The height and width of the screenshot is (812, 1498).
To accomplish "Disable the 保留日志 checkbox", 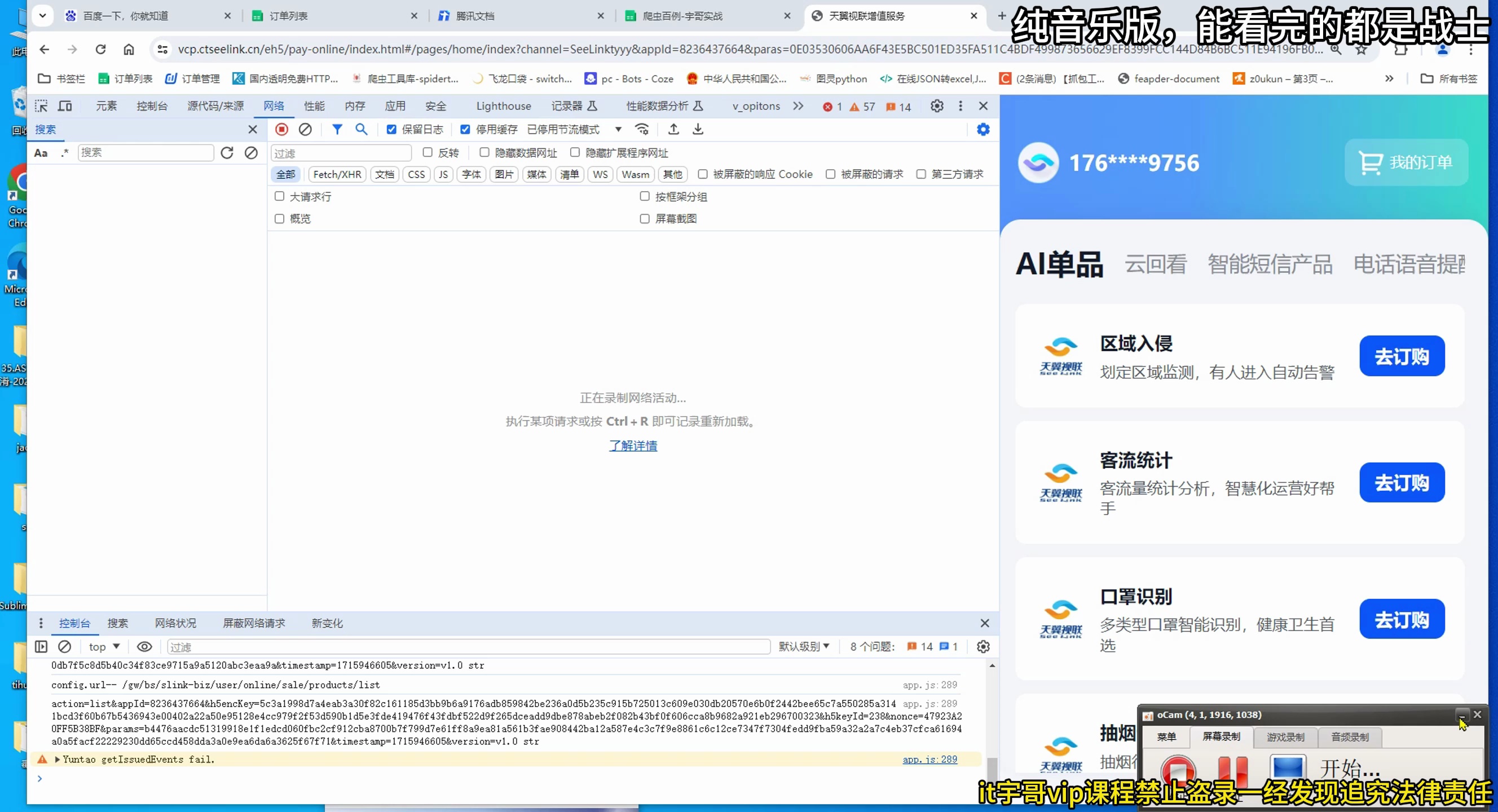I will (391, 129).
